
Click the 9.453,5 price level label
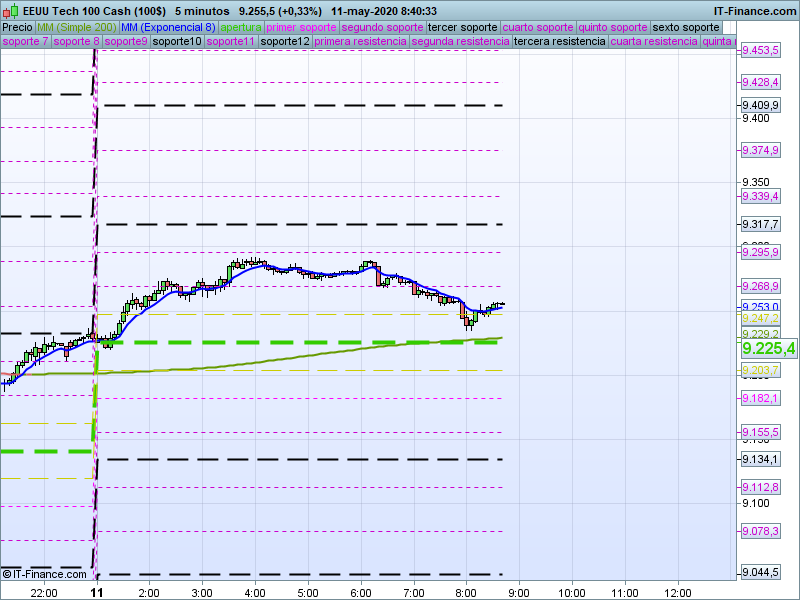(760, 50)
